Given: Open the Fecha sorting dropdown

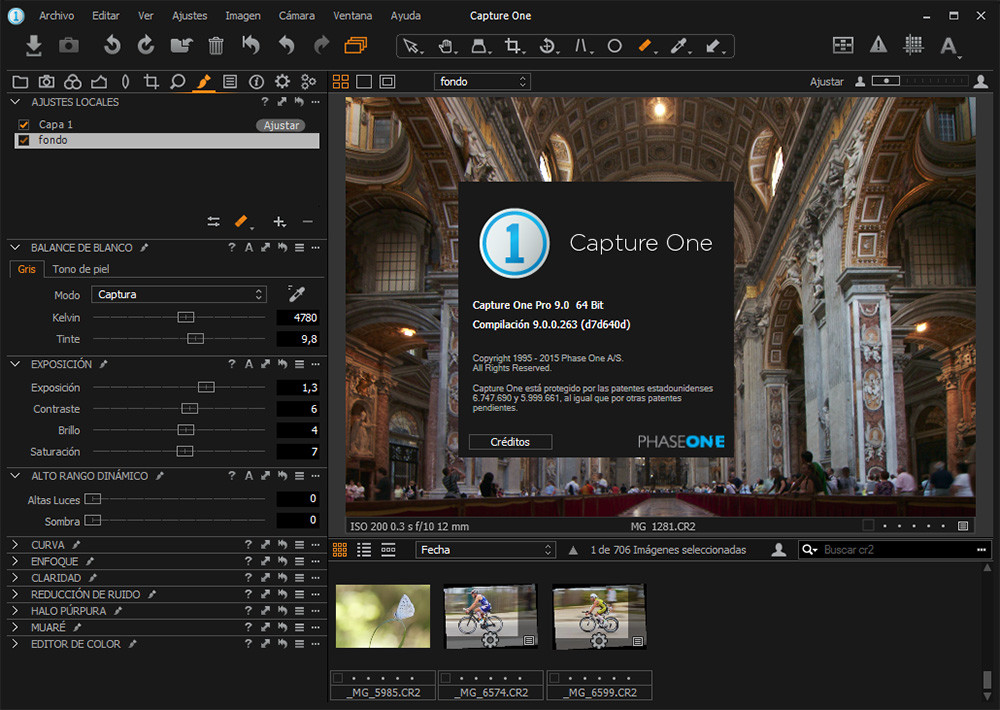Looking at the screenshot, I should [486, 549].
